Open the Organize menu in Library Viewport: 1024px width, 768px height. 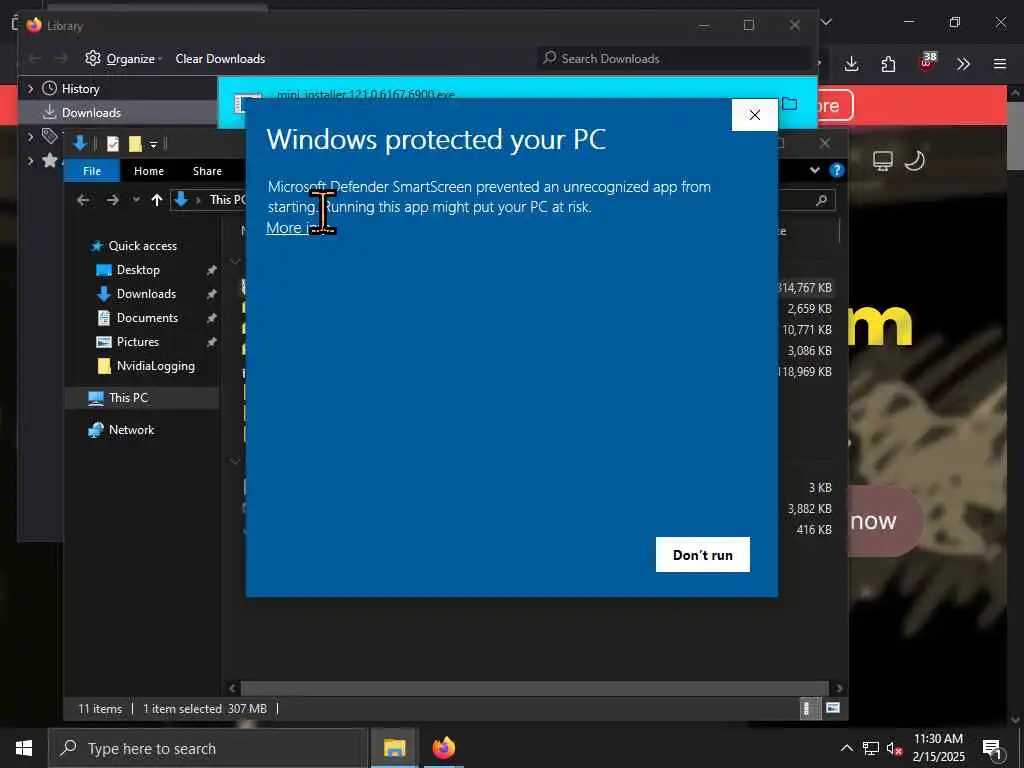(x=123, y=59)
